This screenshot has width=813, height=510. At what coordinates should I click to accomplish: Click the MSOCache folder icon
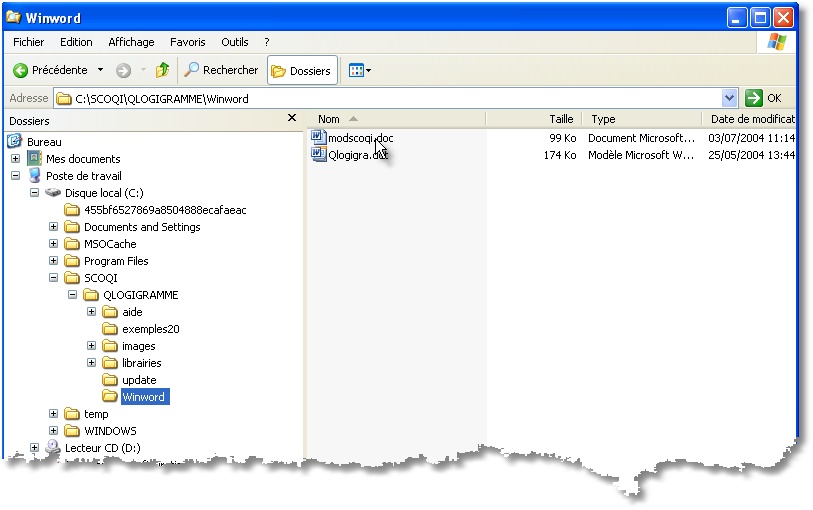(x=72, y=244)
